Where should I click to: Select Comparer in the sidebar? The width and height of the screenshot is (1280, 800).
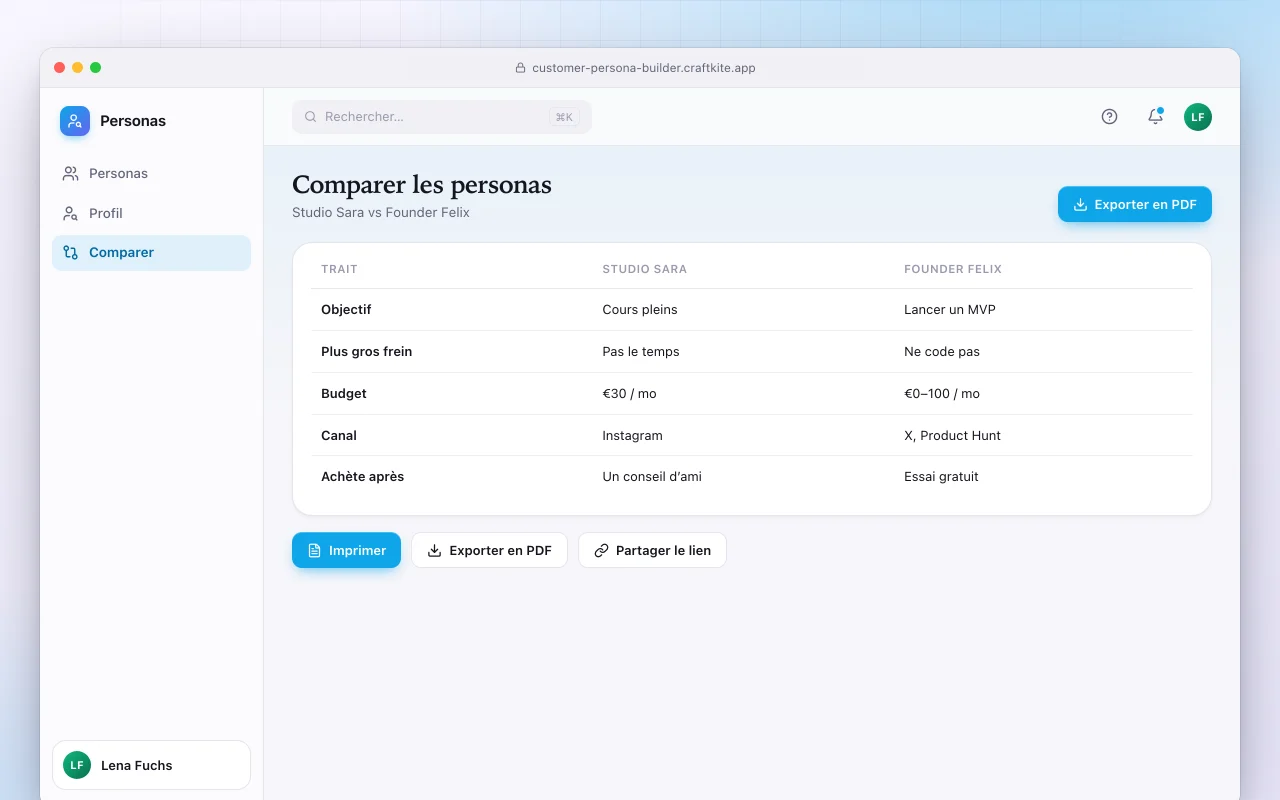pyautogui.click(x=151, y=253)
